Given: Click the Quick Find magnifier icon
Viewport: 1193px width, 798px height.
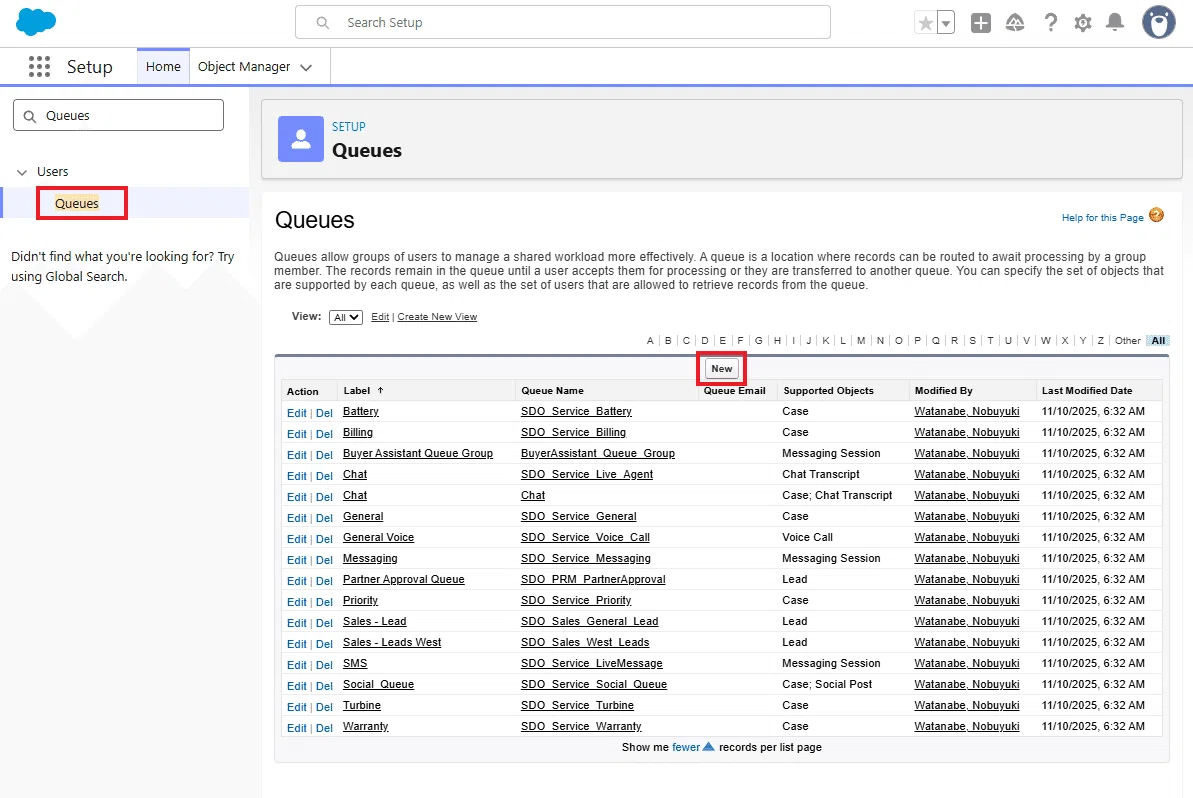Looking at the screenshot, I should pyautogui.click(x=30, y=116).
